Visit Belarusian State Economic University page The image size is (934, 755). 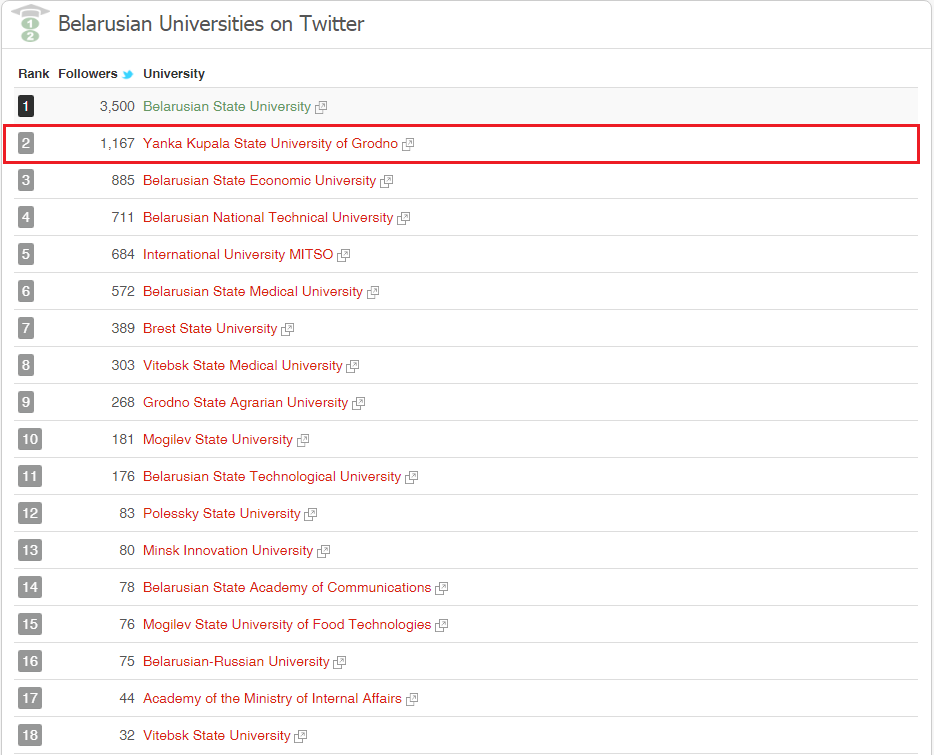pos(260,181)
